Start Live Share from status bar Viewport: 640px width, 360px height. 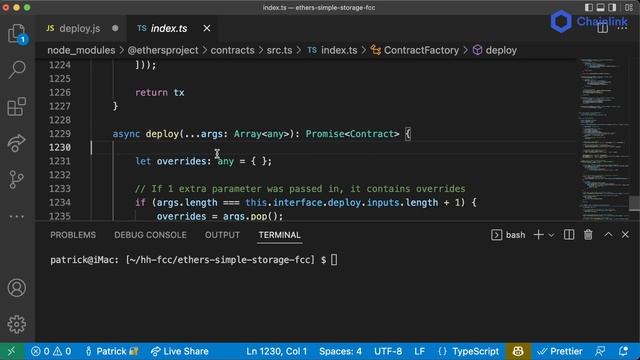click(x=180, y=351)
